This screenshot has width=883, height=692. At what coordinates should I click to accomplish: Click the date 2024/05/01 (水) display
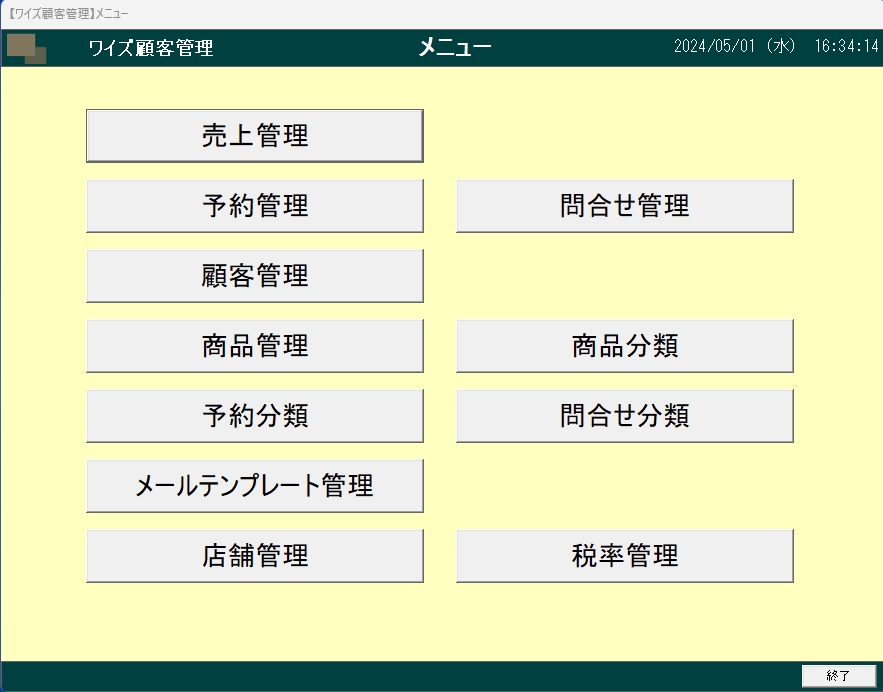(734, 47)
